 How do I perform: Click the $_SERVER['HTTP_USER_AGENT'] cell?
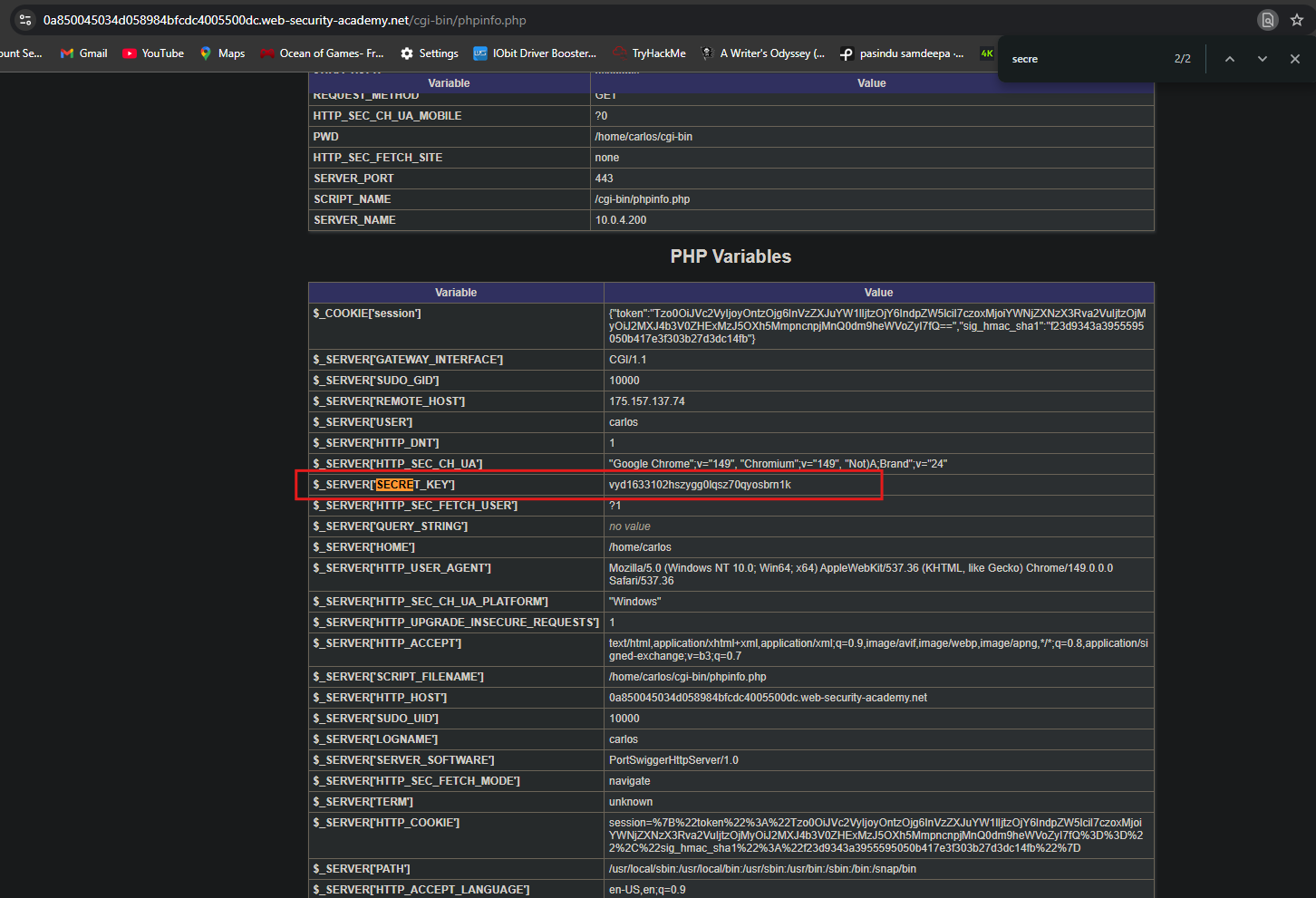(x=456, y=575)
